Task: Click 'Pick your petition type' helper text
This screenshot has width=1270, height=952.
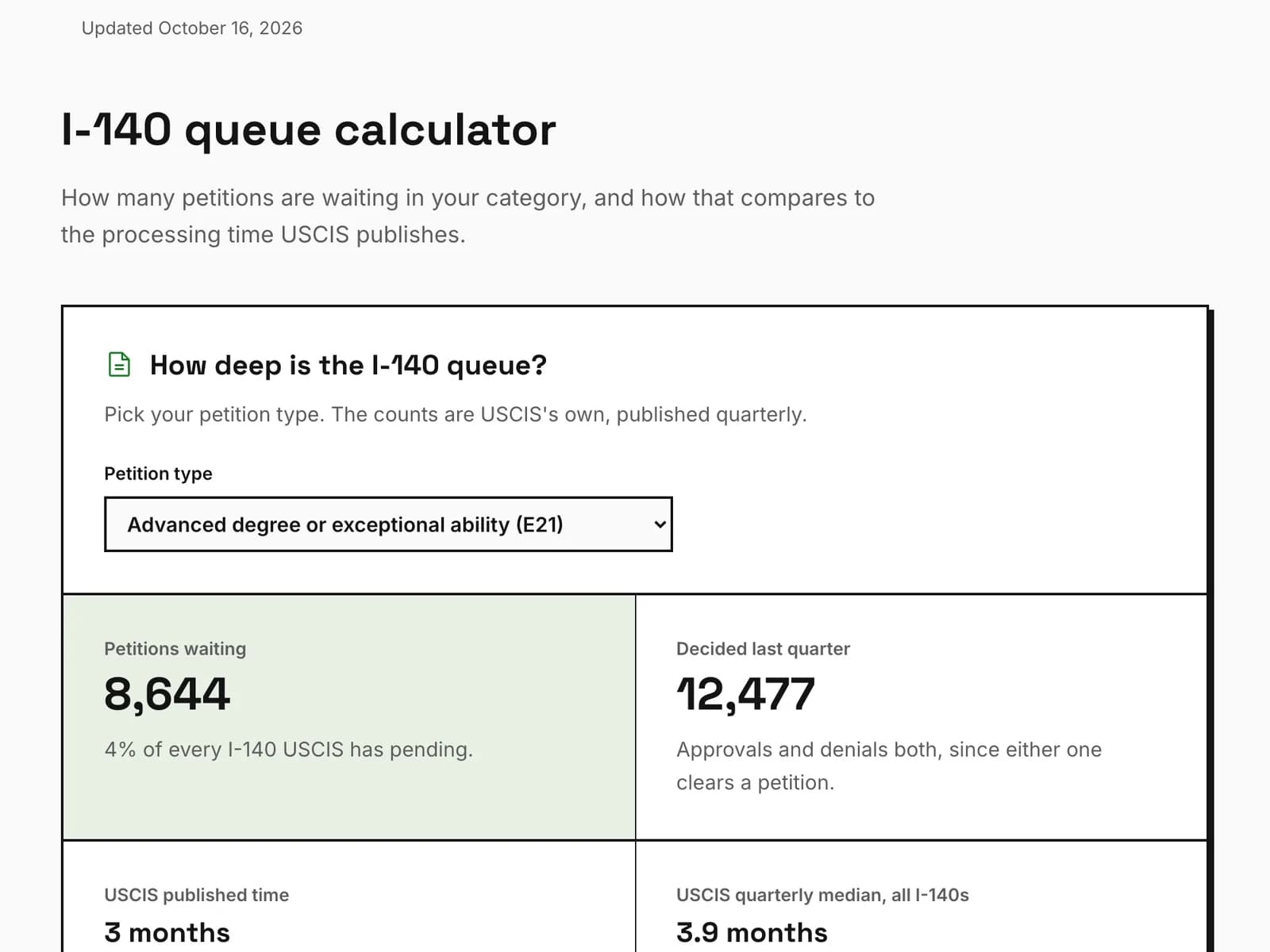Action: tap(456, 415)
